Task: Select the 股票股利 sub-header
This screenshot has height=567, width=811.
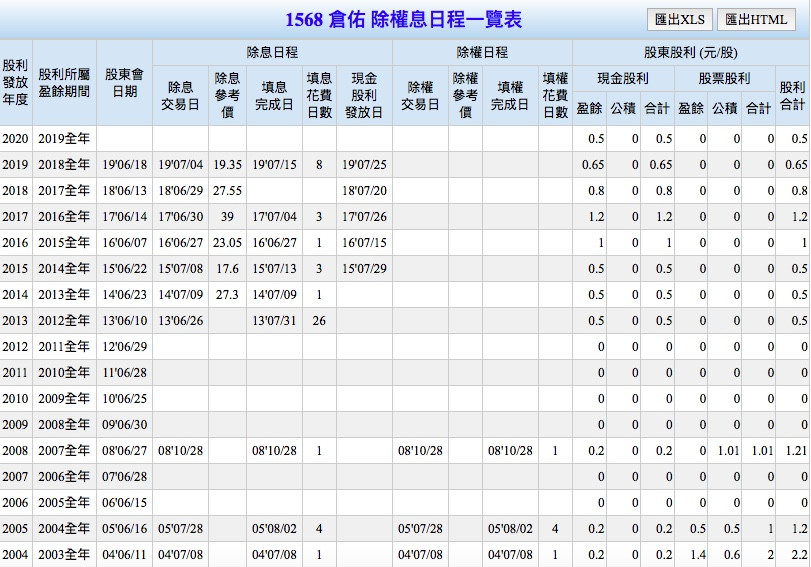Action: (726, 79)
